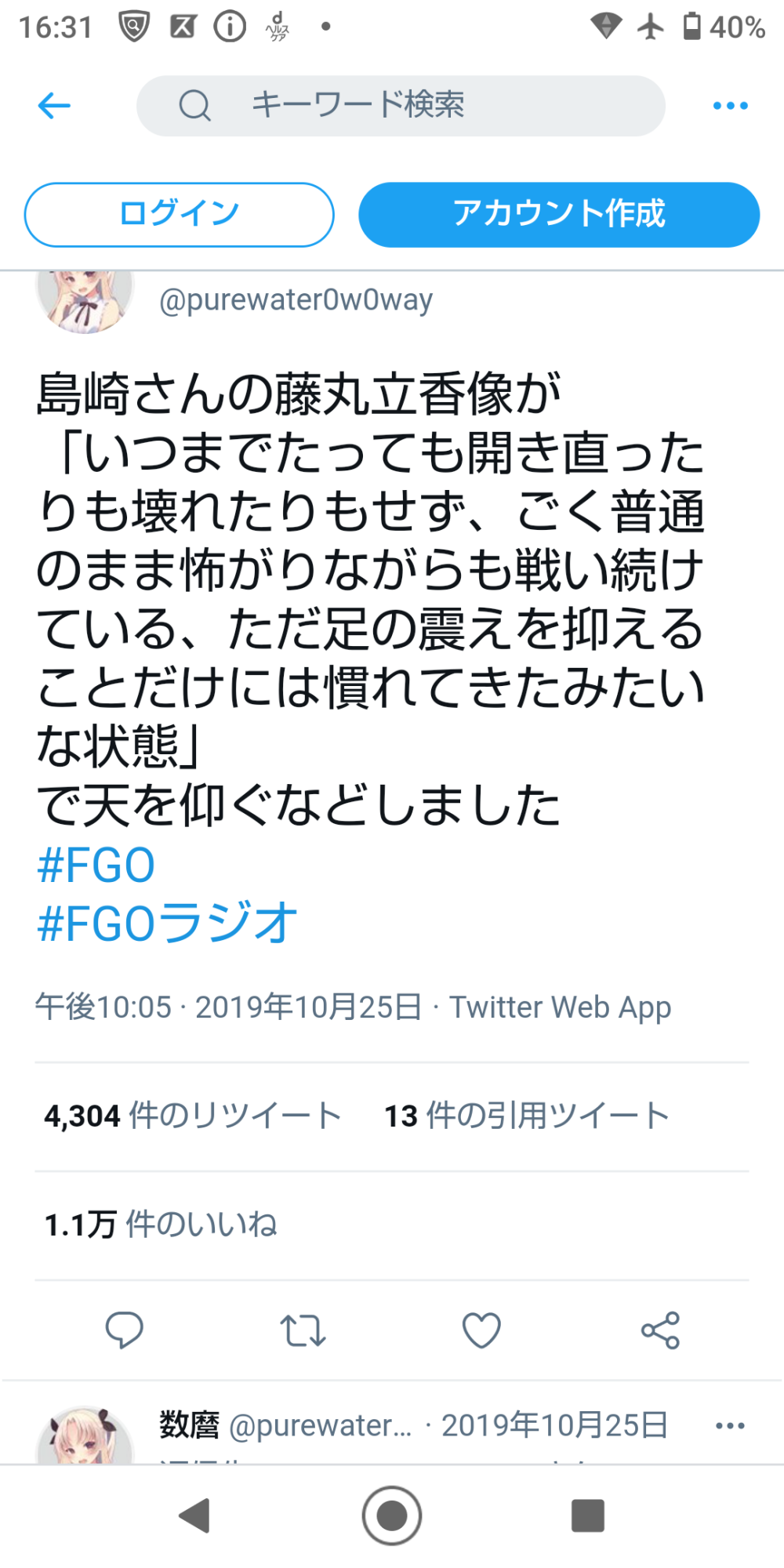Open the @purewater0w0way profile handle
Image resolution: width=784 pixels, height=1568 pixels.
pos(296,300)
